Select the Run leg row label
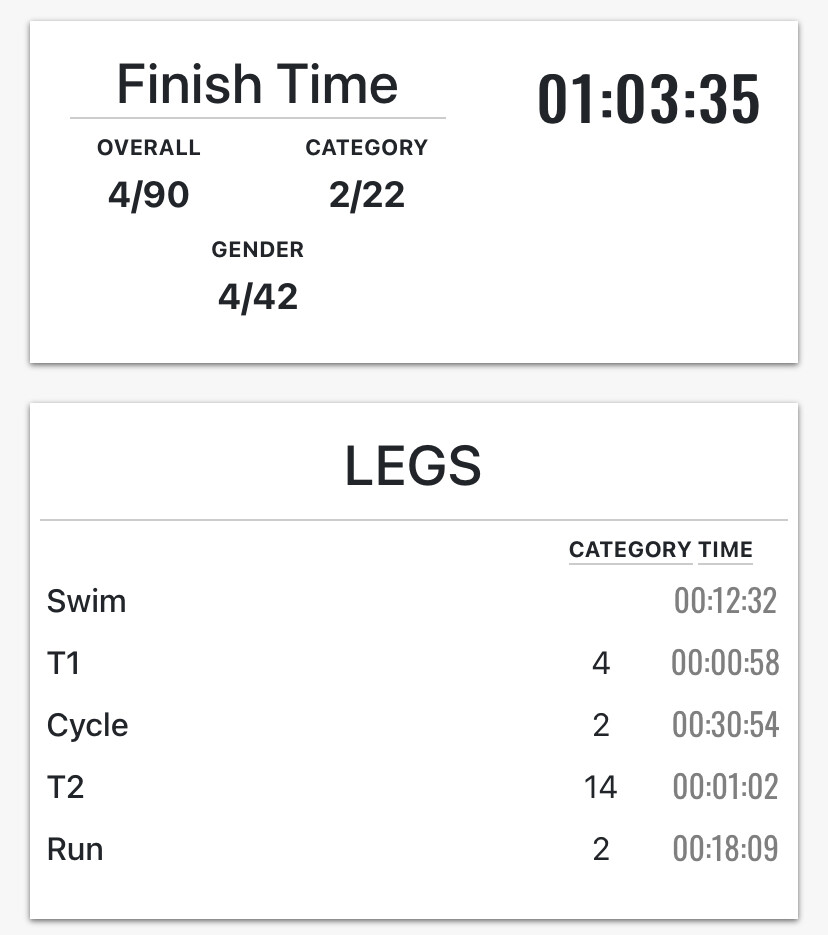Viewport: 828px width, 935px height. pos(75,849)
